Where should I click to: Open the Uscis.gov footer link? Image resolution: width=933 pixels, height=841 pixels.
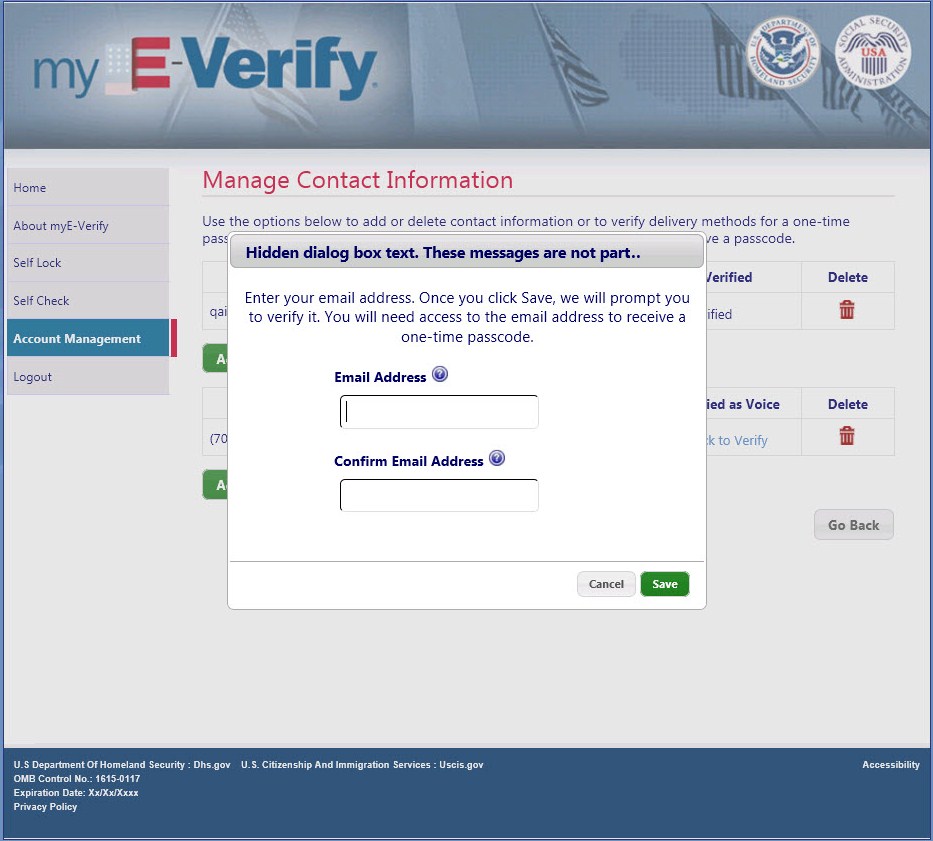point(461,765)
